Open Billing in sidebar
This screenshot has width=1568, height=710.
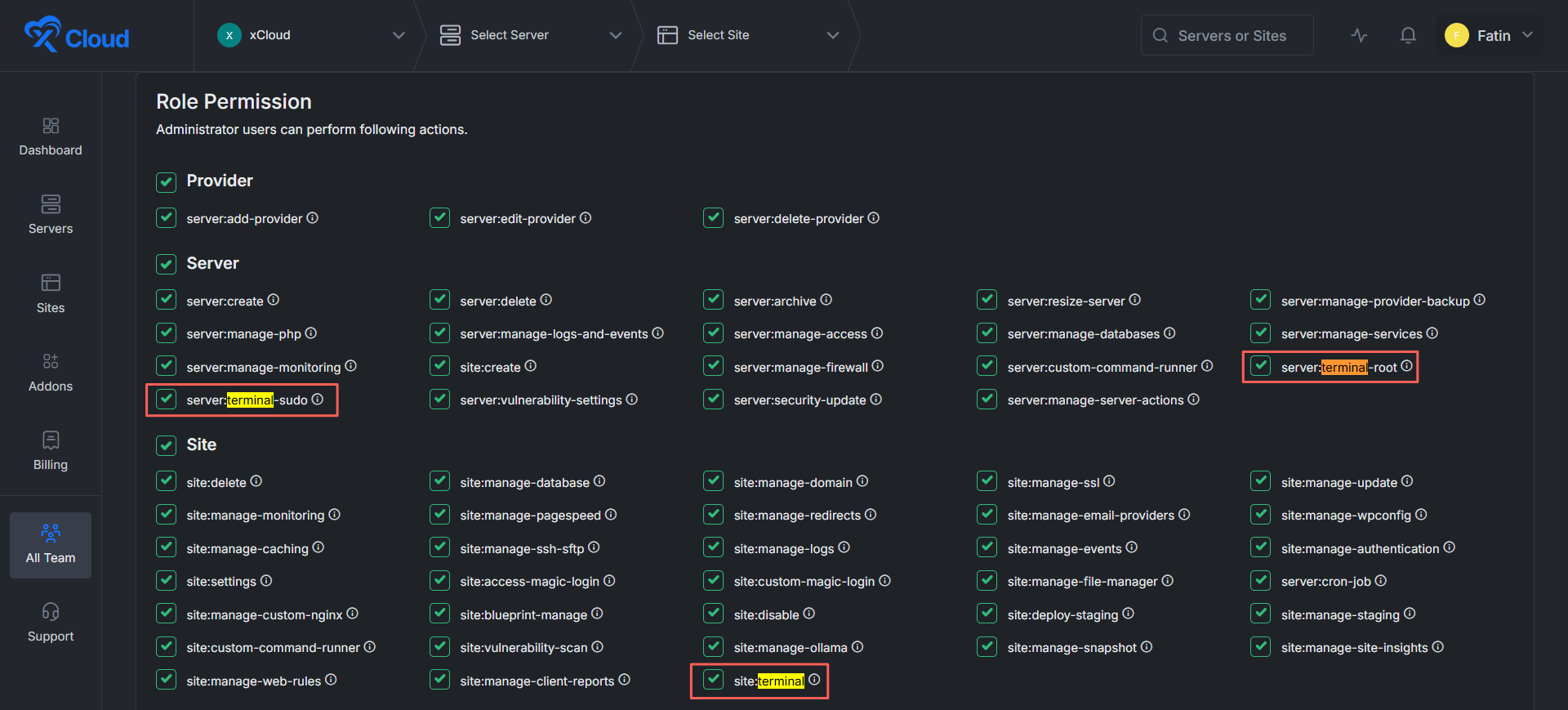pyautogui.click(x=51, y=452)
